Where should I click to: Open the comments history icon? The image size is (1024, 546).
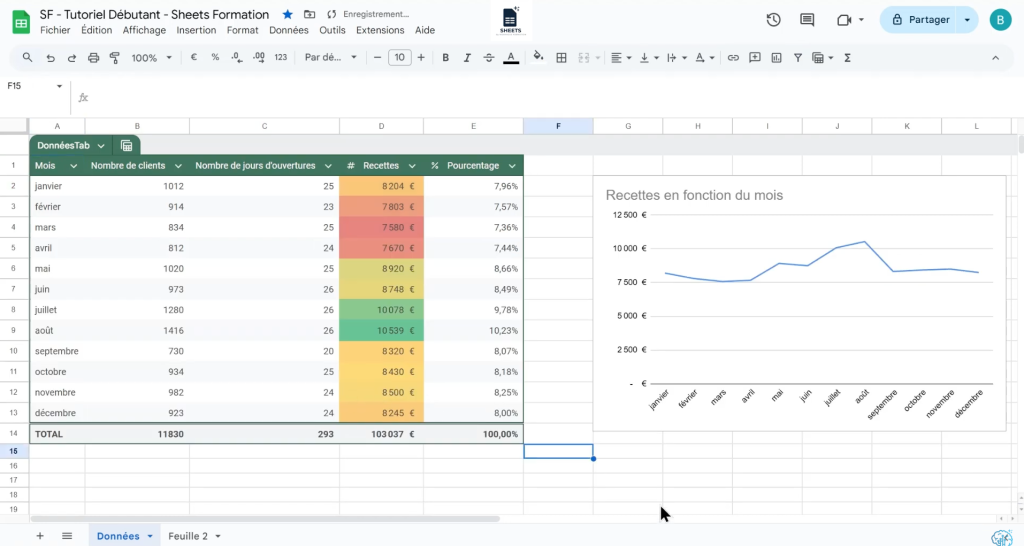point(807,20)
